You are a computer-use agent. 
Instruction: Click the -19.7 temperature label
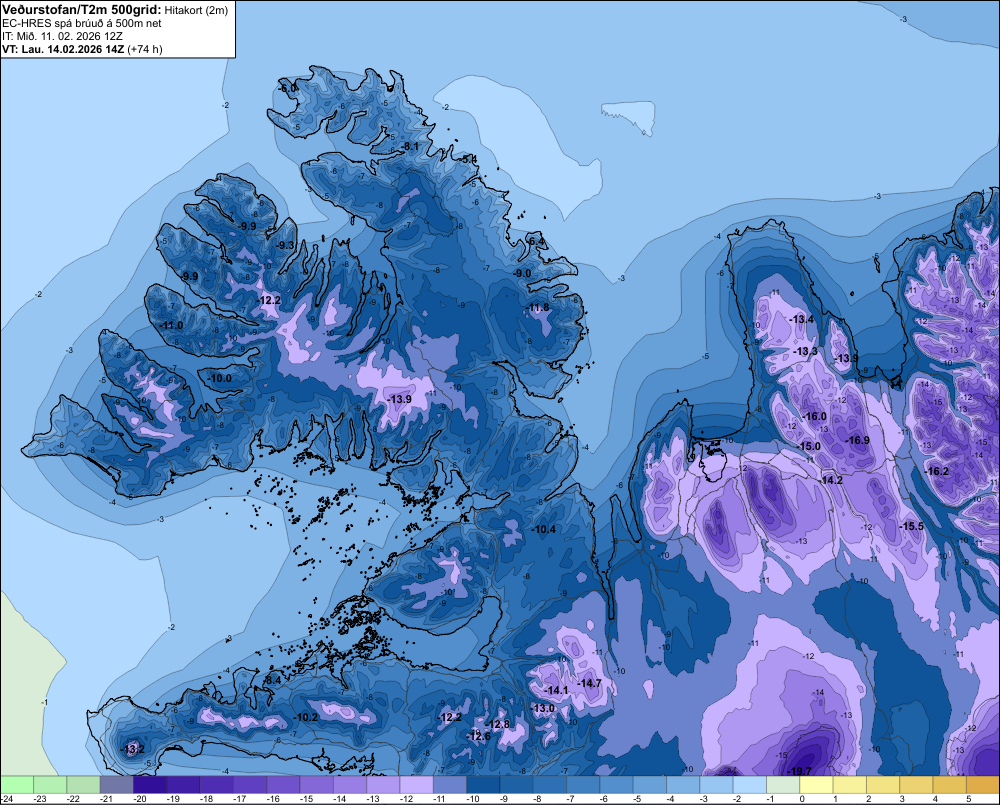pos(798,771)
